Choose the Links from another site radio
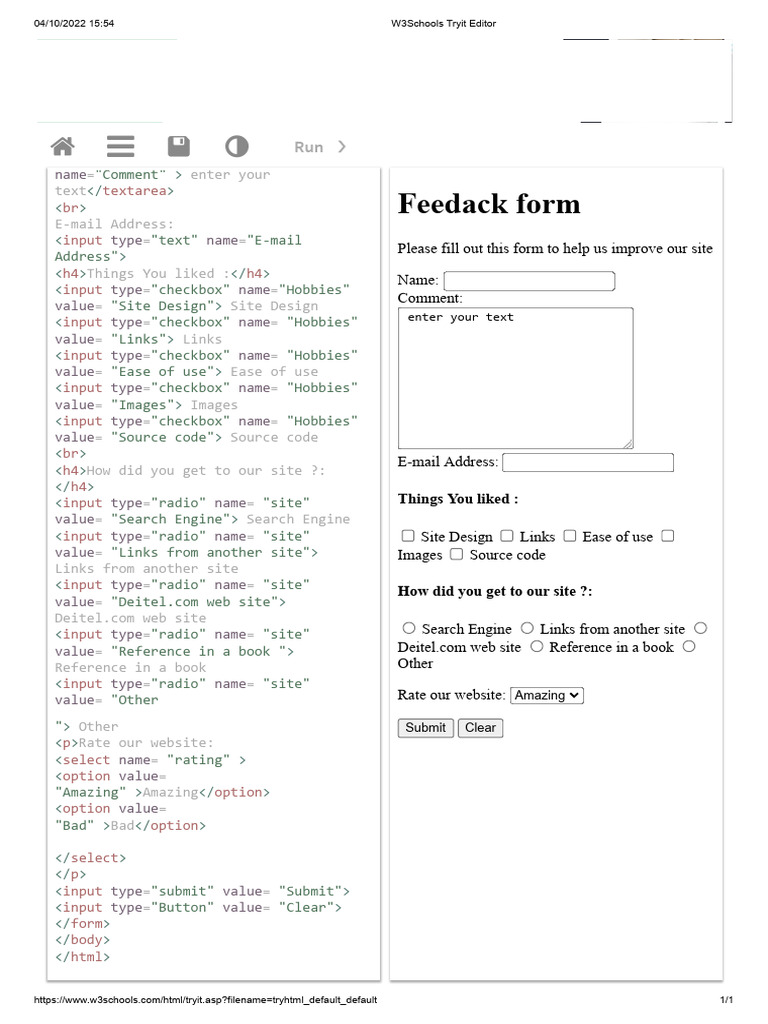 [527, 628]
